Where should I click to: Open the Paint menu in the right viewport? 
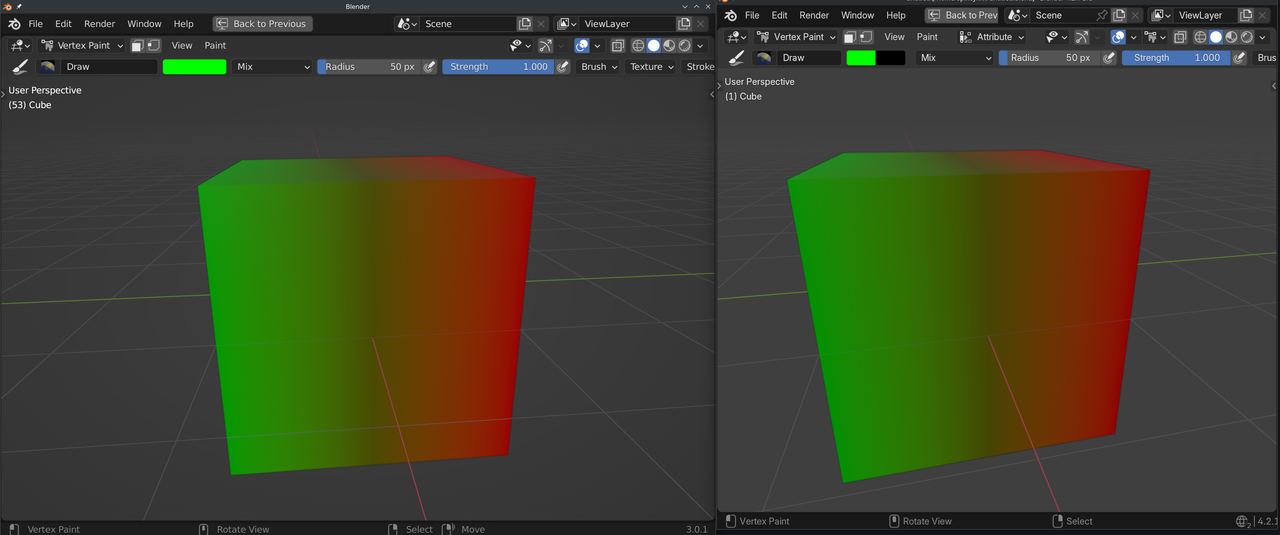927,37
